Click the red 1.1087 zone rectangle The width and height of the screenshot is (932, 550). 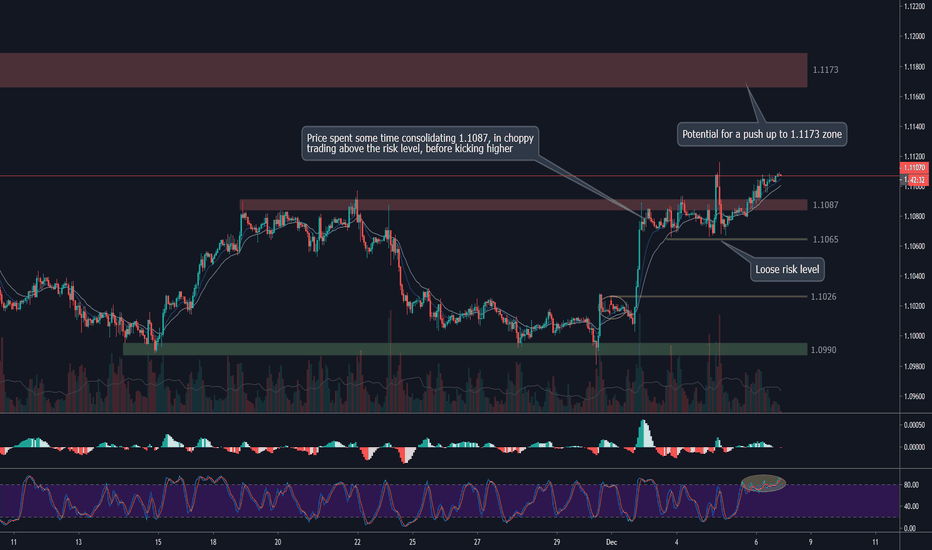[522, 205]
